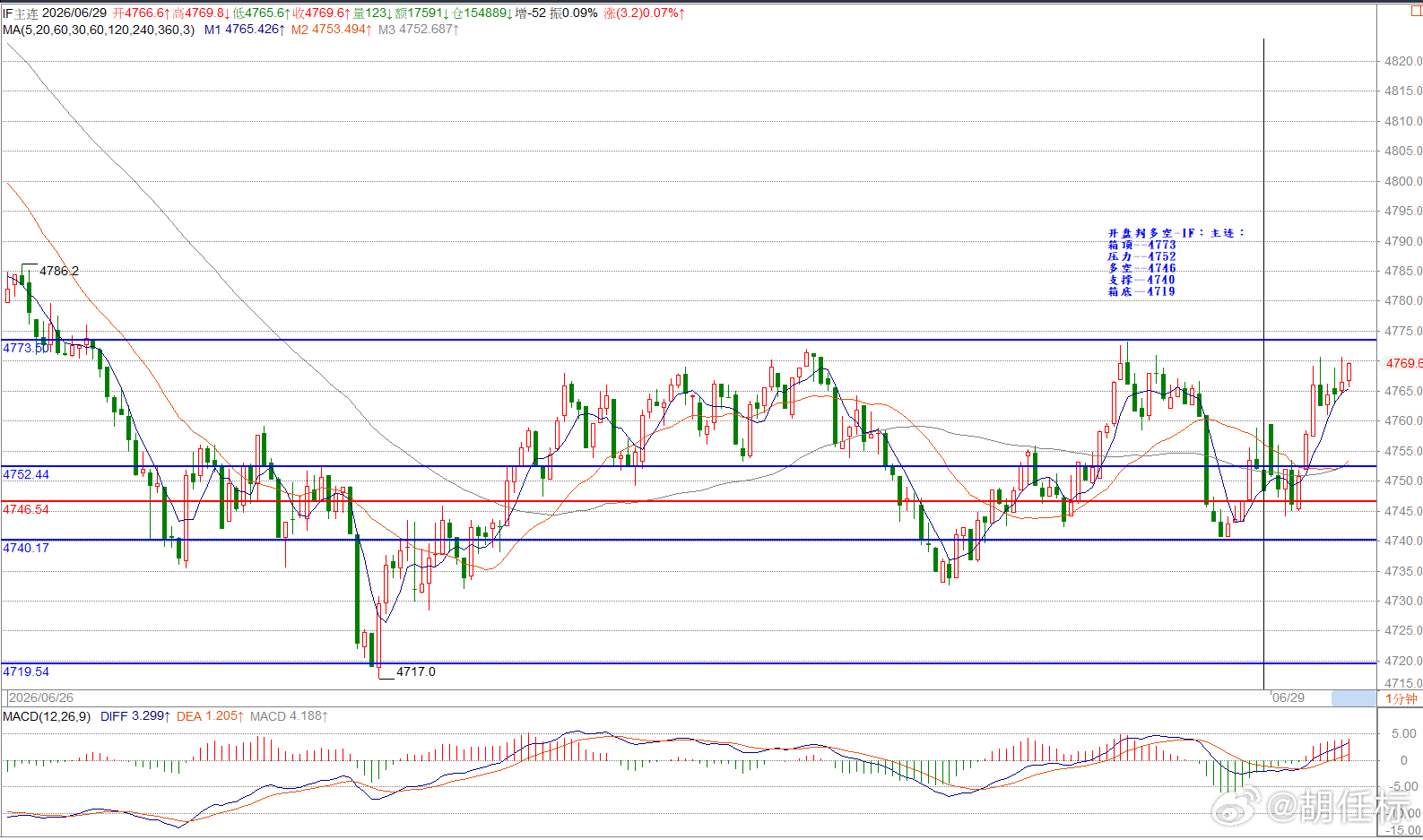Open the MA(5,20,60,30,60,120,240,360,3) indicator settings

(99, 30)
